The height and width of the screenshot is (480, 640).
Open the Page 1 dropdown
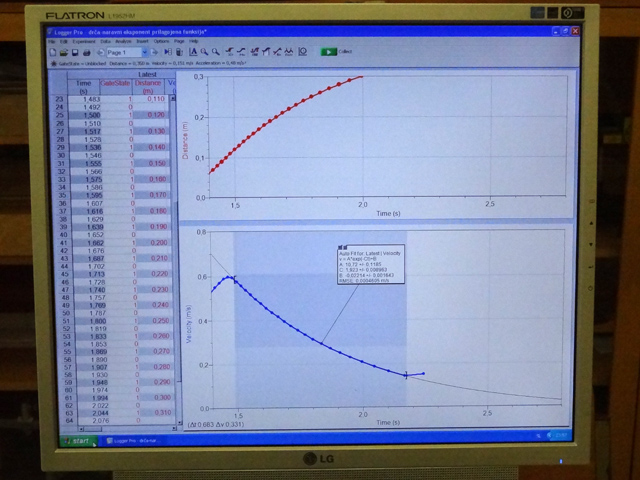click(144, 52)
